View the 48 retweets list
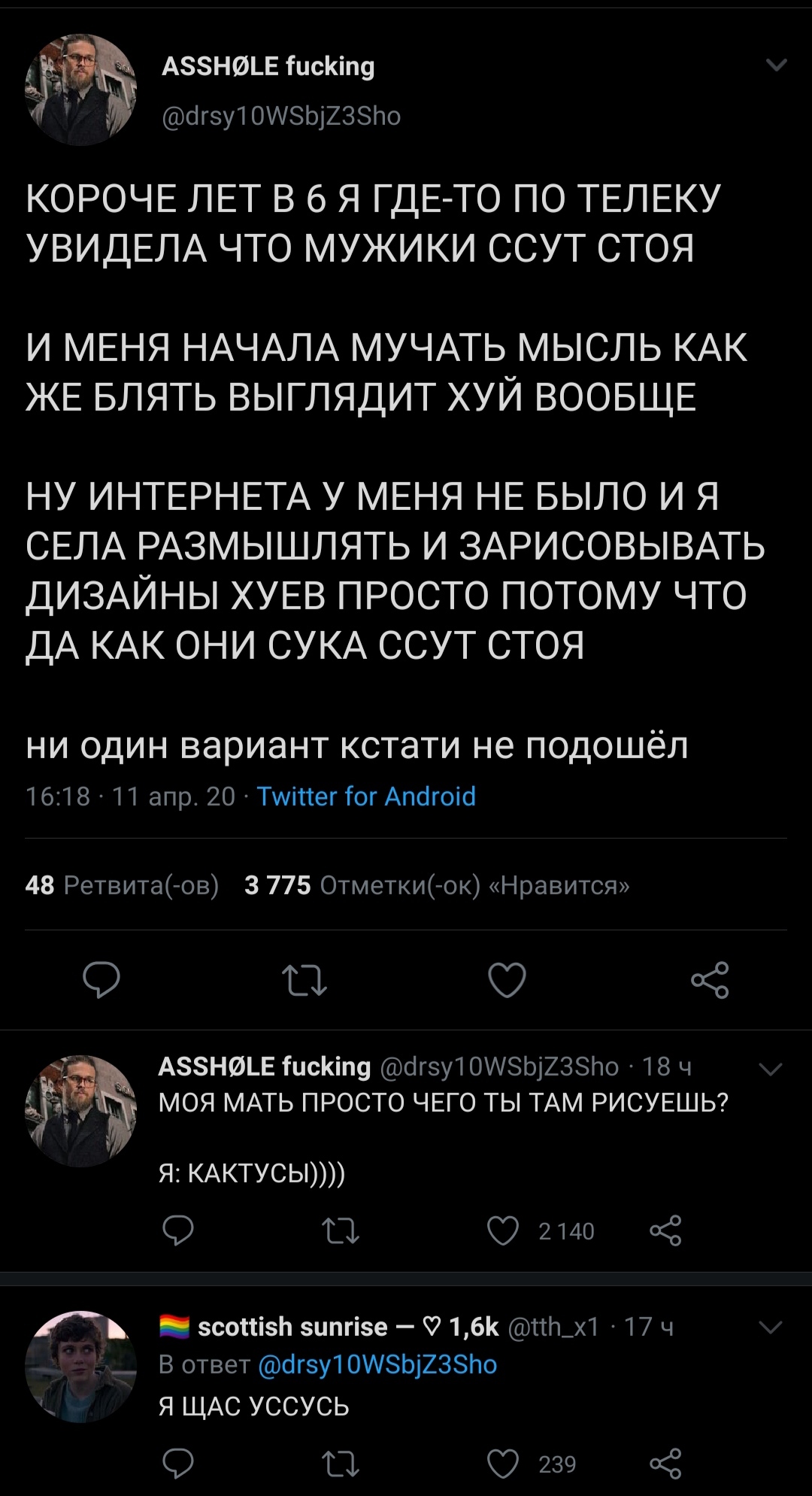The height and width of the screenshot is (1496, 812). pos(122,885)
